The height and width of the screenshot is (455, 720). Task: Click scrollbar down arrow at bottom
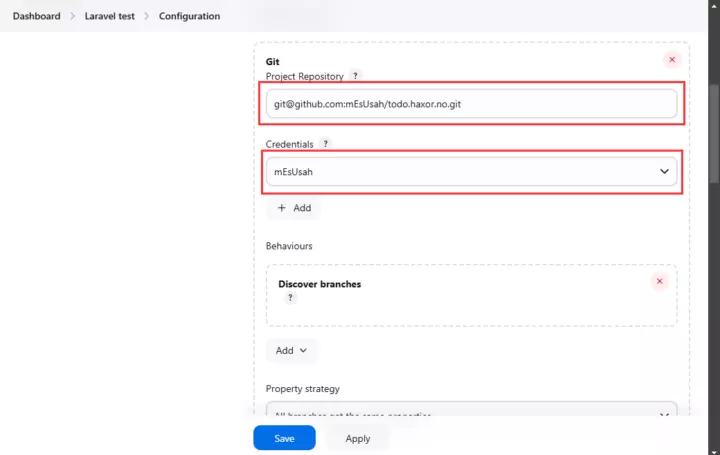pyautogui.click(x=714, y=451)
